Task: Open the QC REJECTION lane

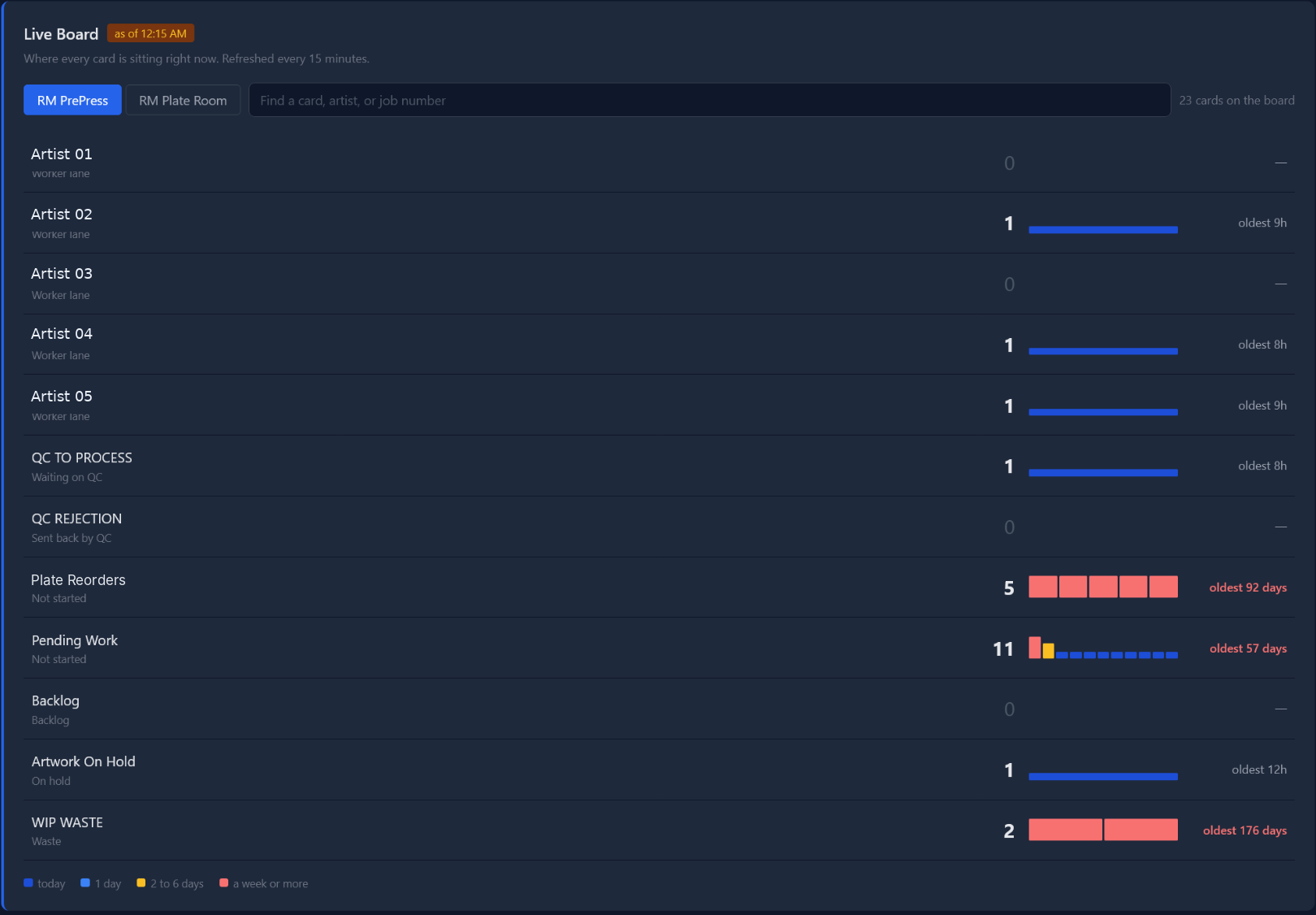Action: coord(659,527)
